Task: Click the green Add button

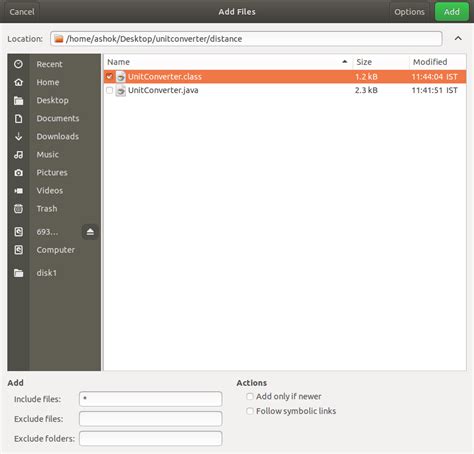Action: click(451, 12)
